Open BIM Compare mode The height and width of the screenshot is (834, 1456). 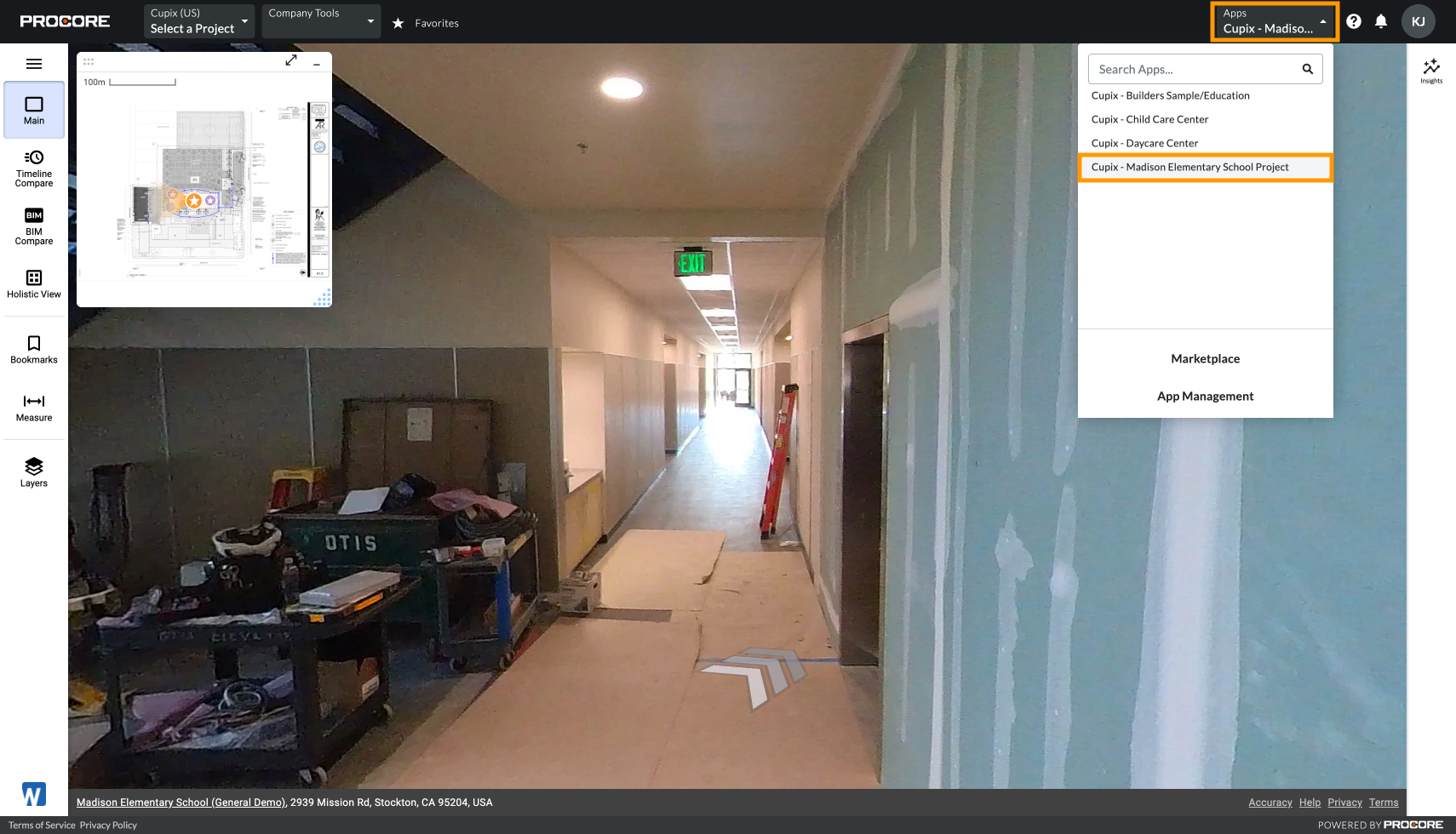pyautogui.click(x=34, y=226)
